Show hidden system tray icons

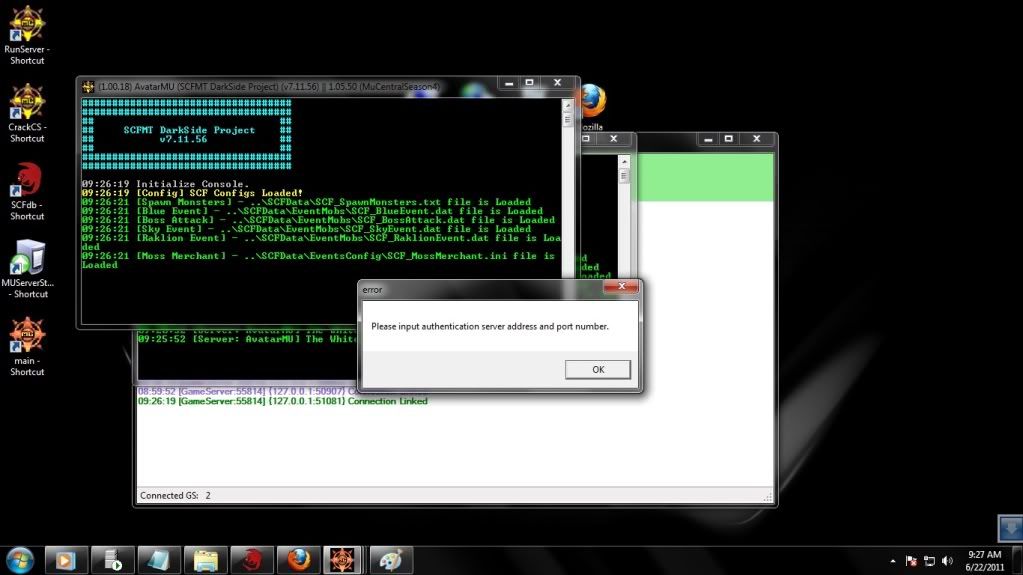892,561
